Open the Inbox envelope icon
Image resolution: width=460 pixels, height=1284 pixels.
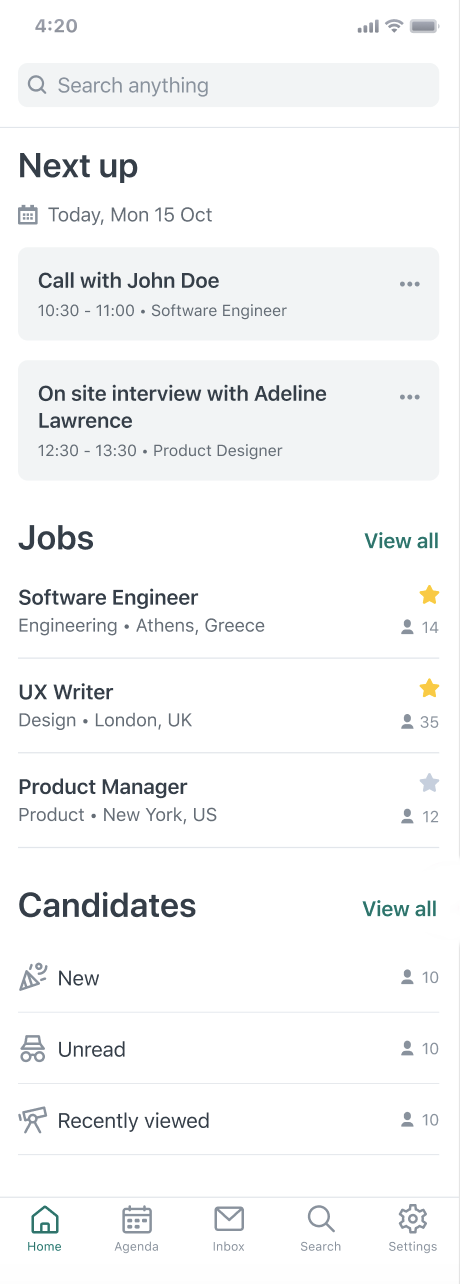pos(229,1219)
